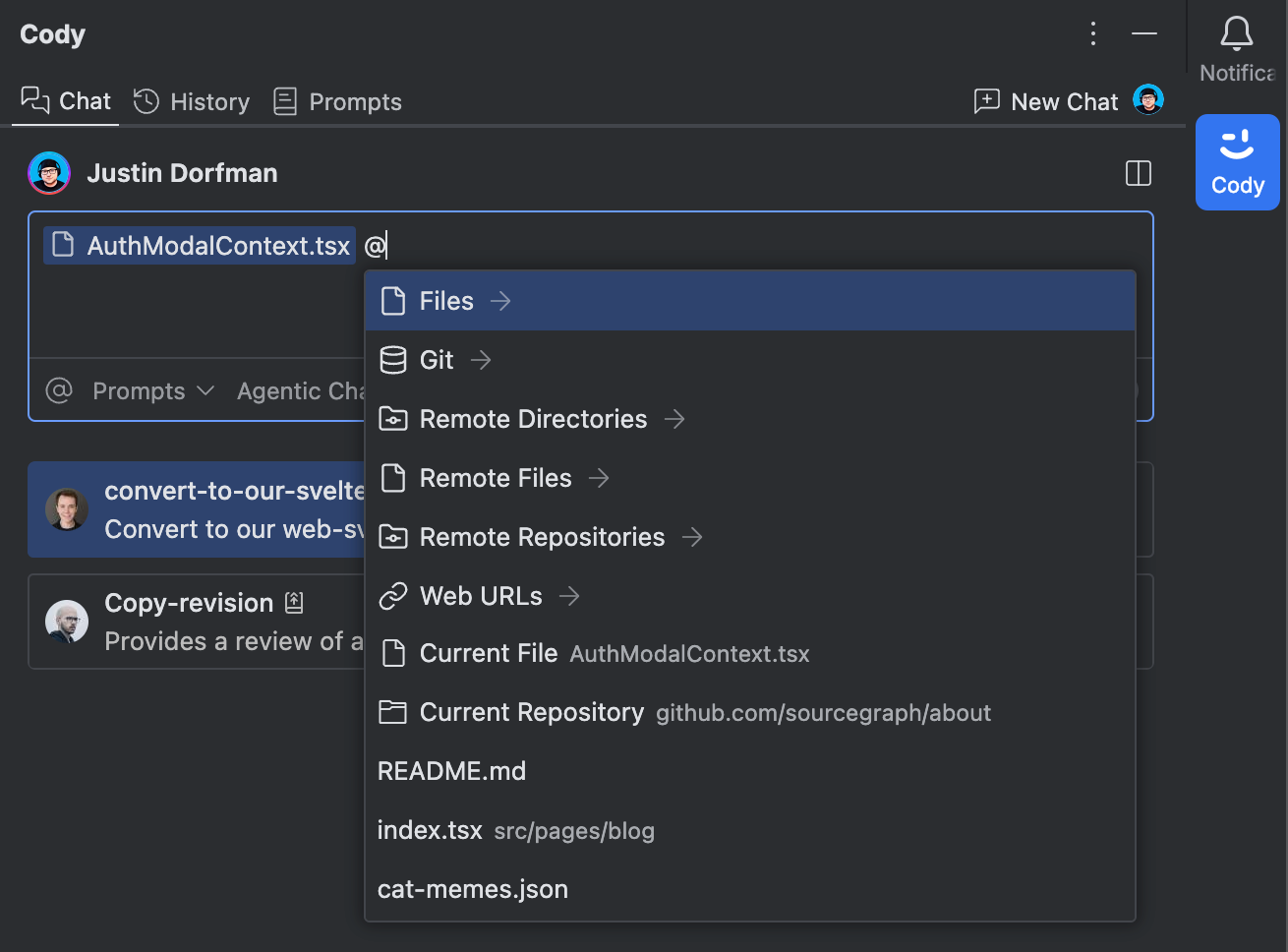The image size is (1288, 952).
Task: Select Current Repository github.com/sourcegraph/about
Action: [x=750, y=712]
